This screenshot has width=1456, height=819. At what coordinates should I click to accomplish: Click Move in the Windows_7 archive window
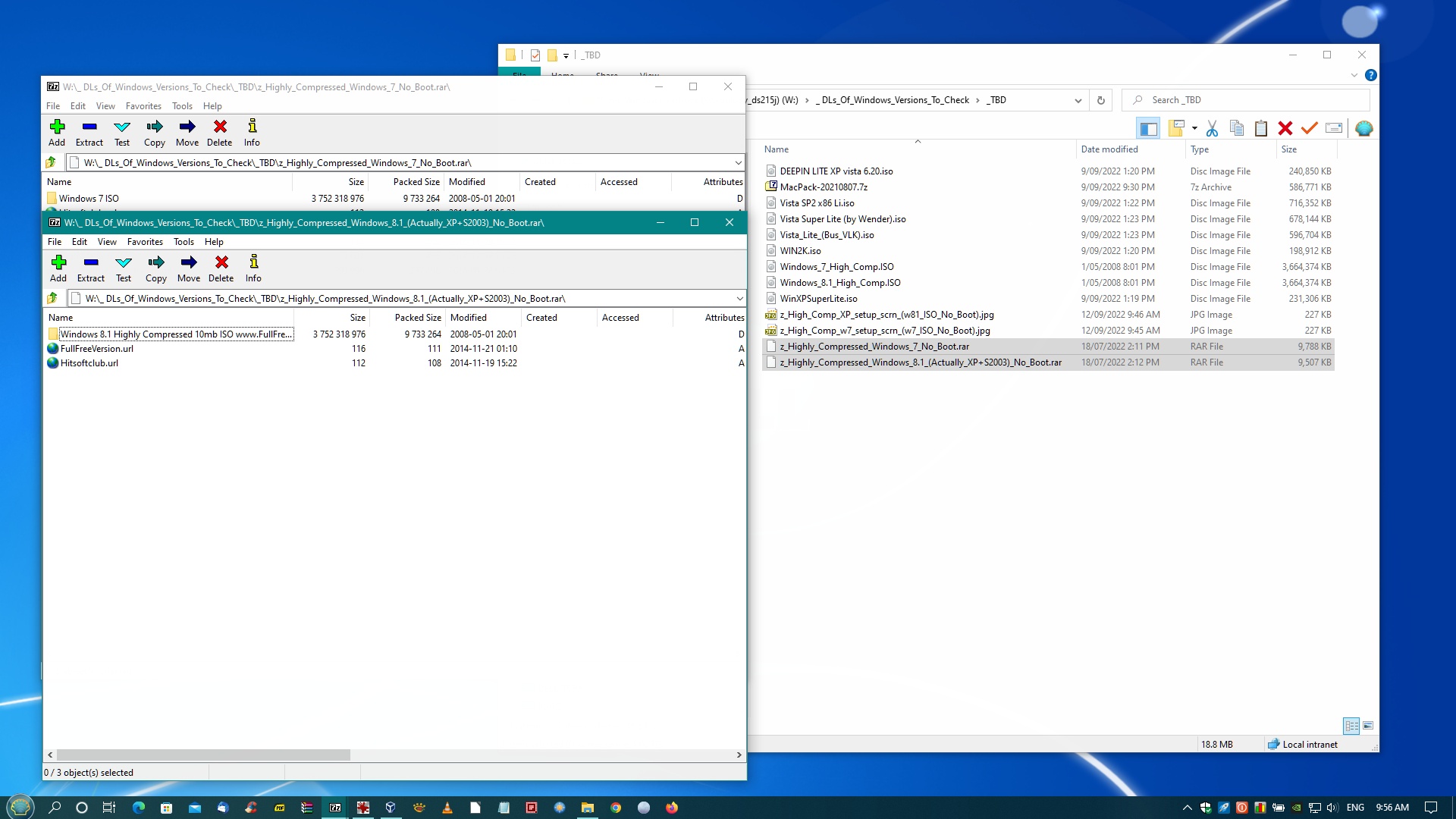tap(187, 133)
